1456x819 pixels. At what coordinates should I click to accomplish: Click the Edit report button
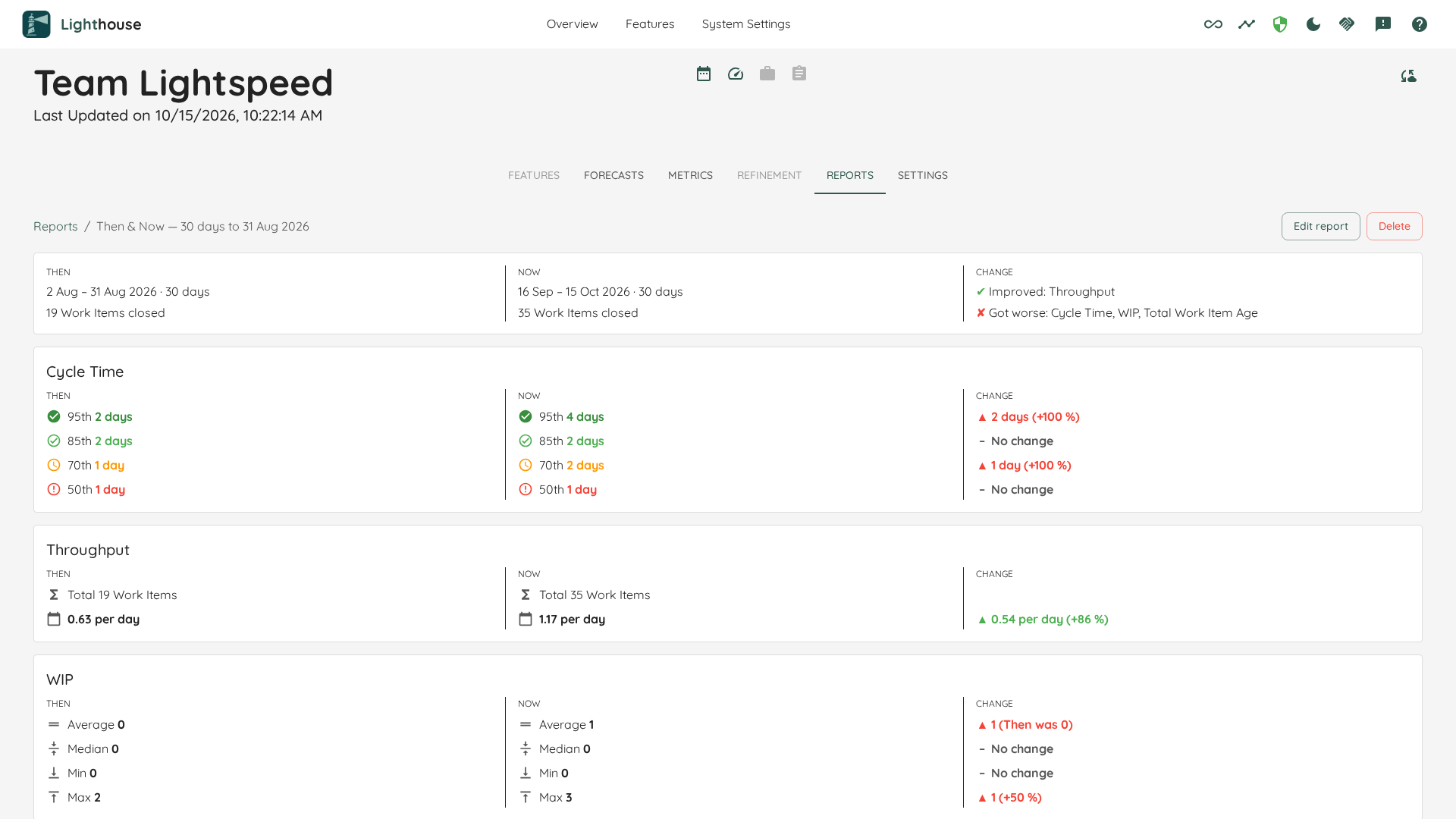click(x=1321, y=226)
